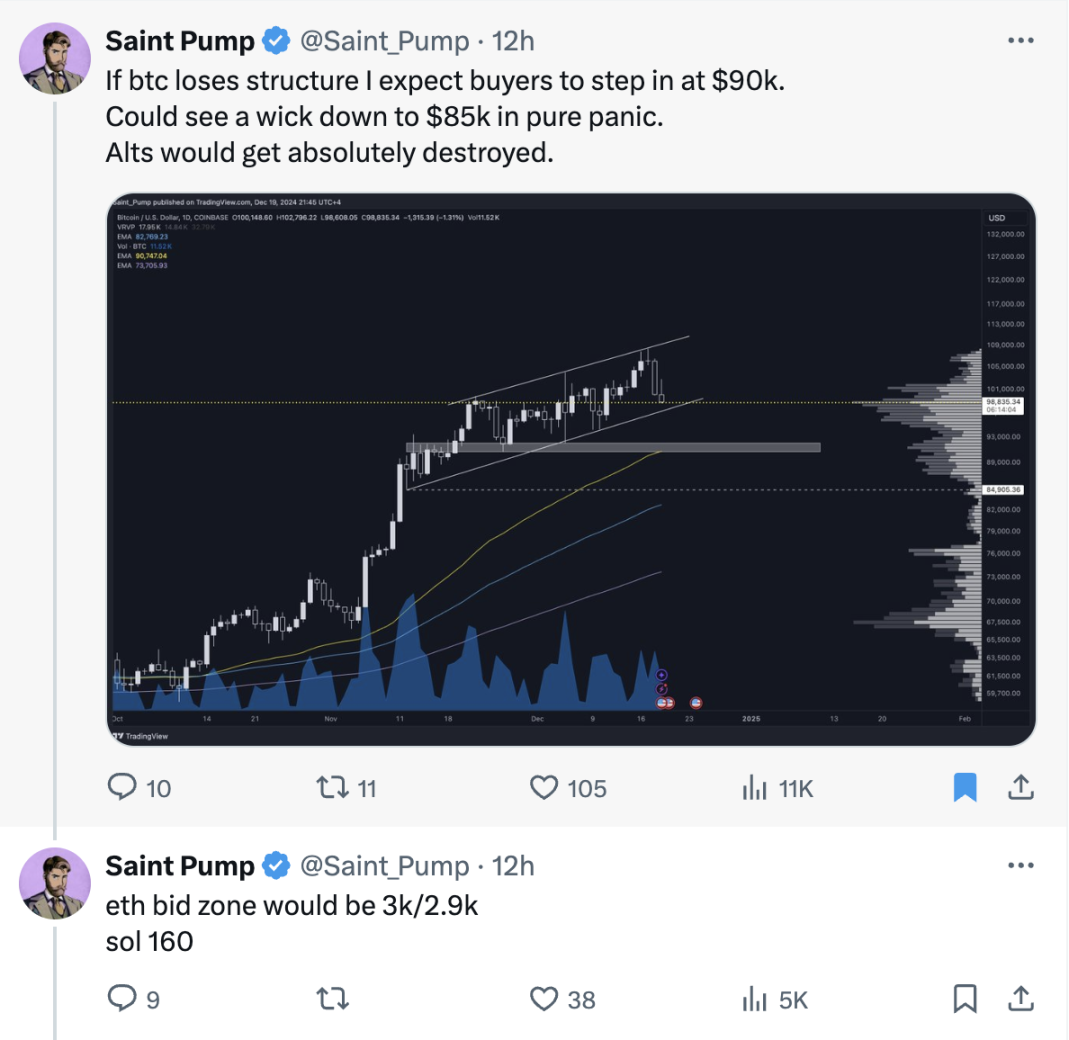
Task: Remove bookmark from the BTC chart tweet
Action: 964,788
